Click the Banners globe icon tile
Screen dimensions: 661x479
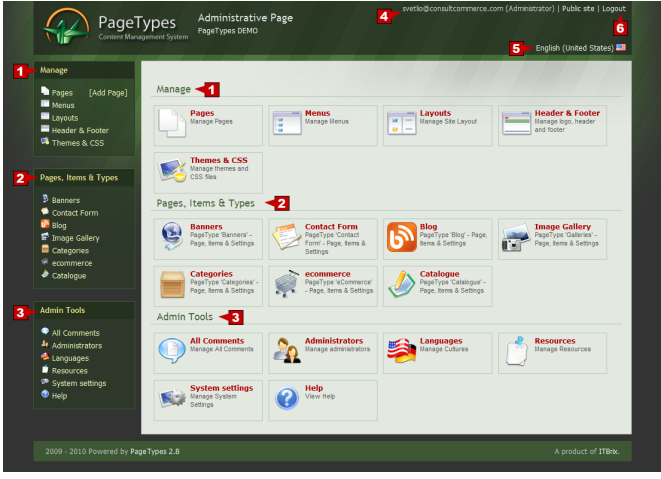coord(172,236)
